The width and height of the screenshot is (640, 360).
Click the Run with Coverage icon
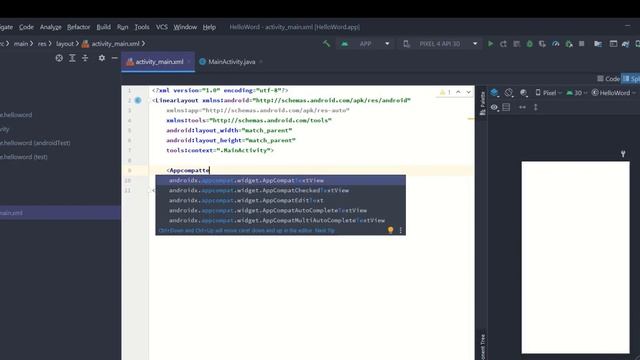pos(542,44)
